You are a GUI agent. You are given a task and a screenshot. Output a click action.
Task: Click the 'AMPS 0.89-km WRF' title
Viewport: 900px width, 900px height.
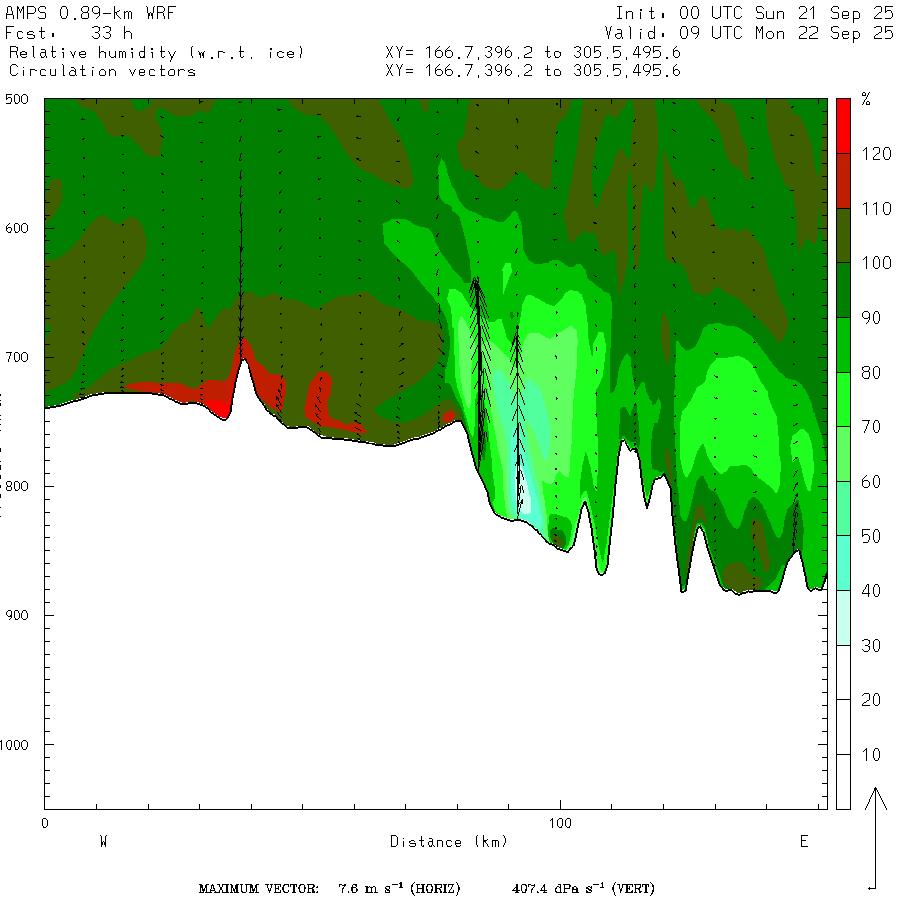point(90,13)
